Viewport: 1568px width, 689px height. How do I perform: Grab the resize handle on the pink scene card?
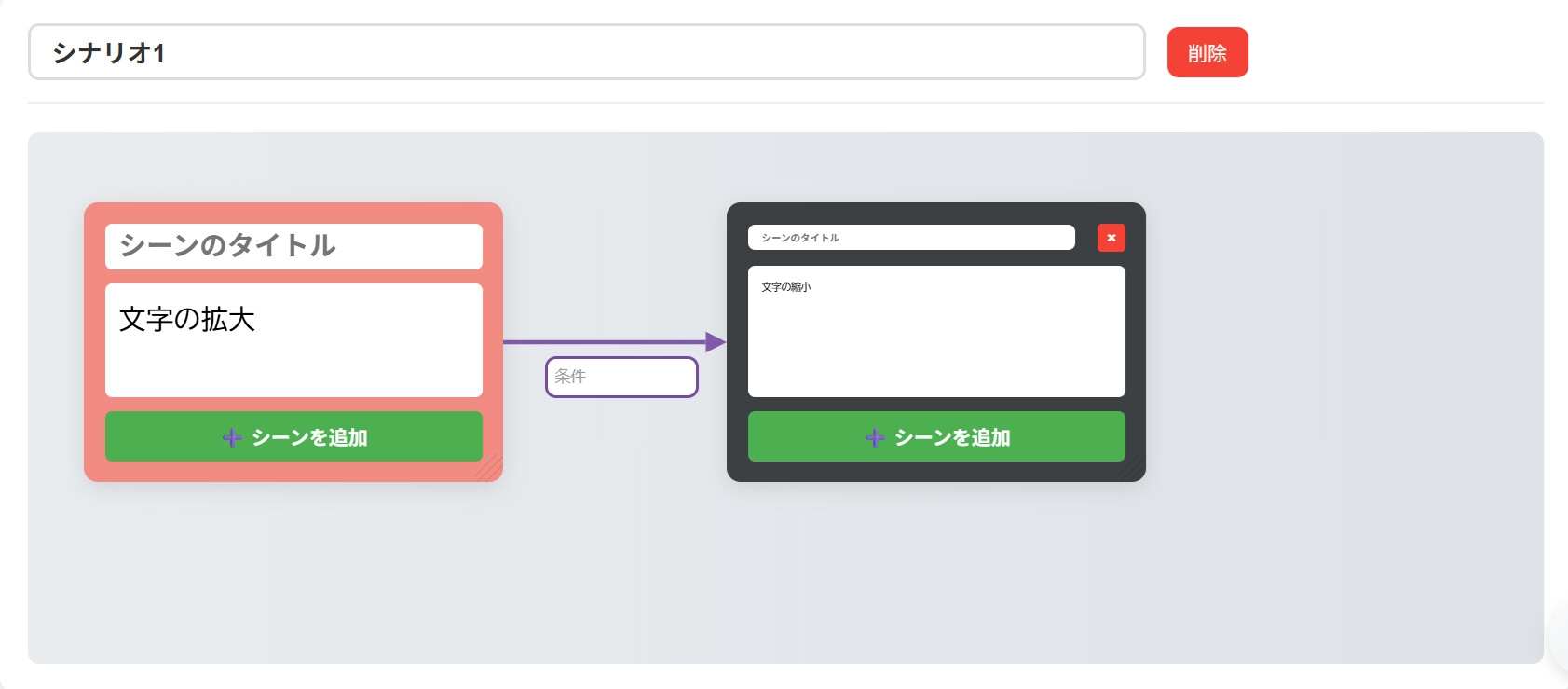coord(492,471)
